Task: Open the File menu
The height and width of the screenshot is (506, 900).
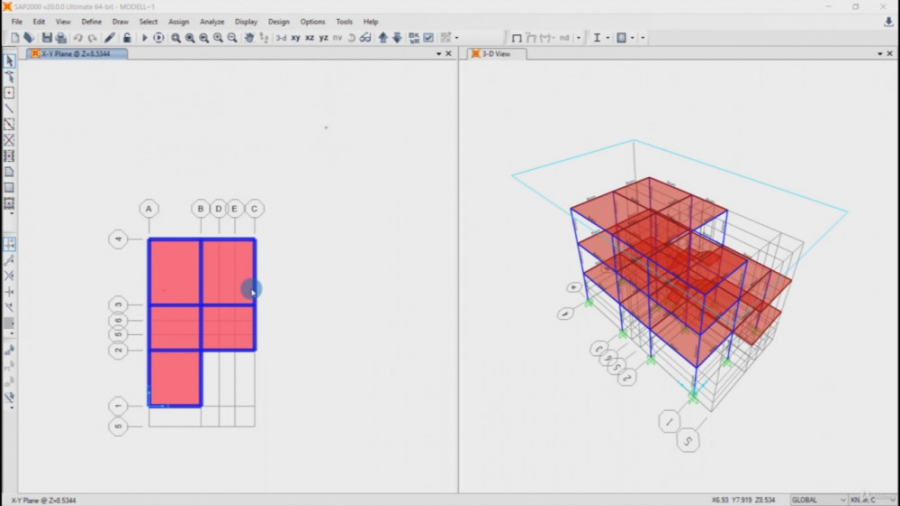Action: click(x=17, y=22)
